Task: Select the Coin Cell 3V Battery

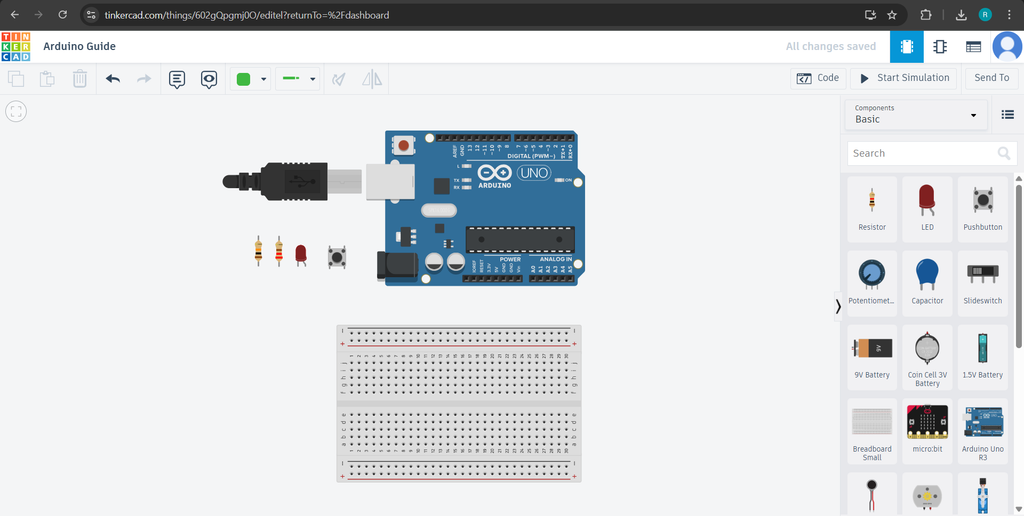Action: pyautogui.click(x=927, y=357)
